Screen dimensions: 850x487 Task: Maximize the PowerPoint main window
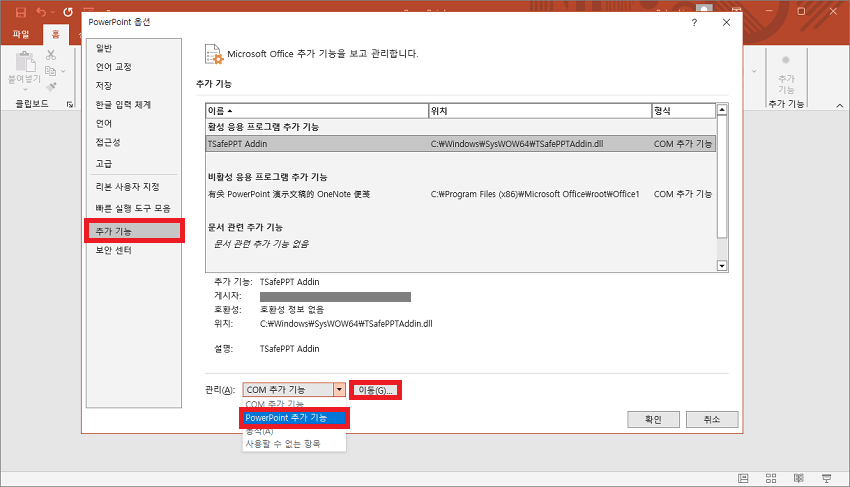[801, 11]
